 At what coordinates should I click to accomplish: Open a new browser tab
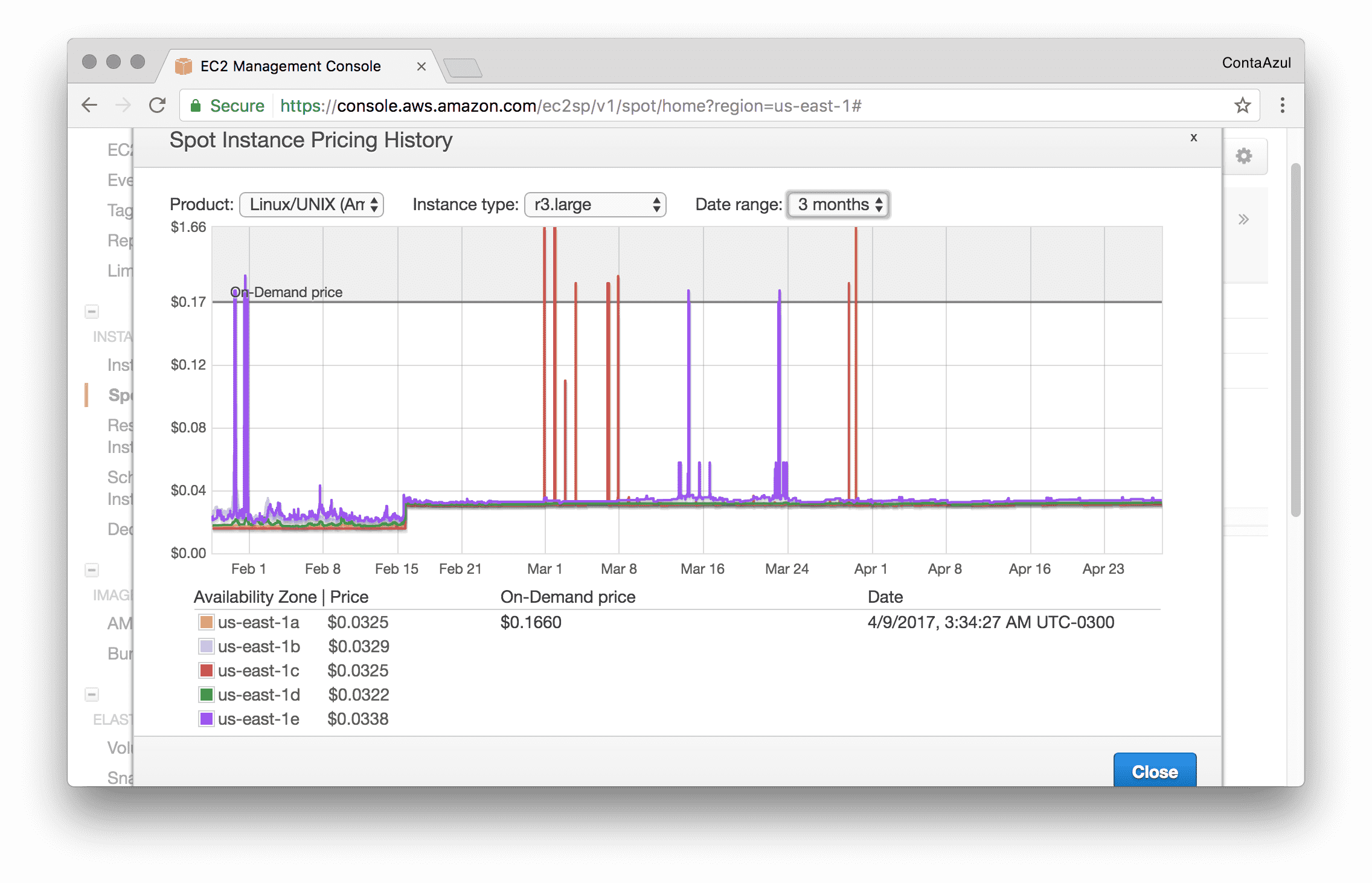pyautogui.click(x=464, y=68)
